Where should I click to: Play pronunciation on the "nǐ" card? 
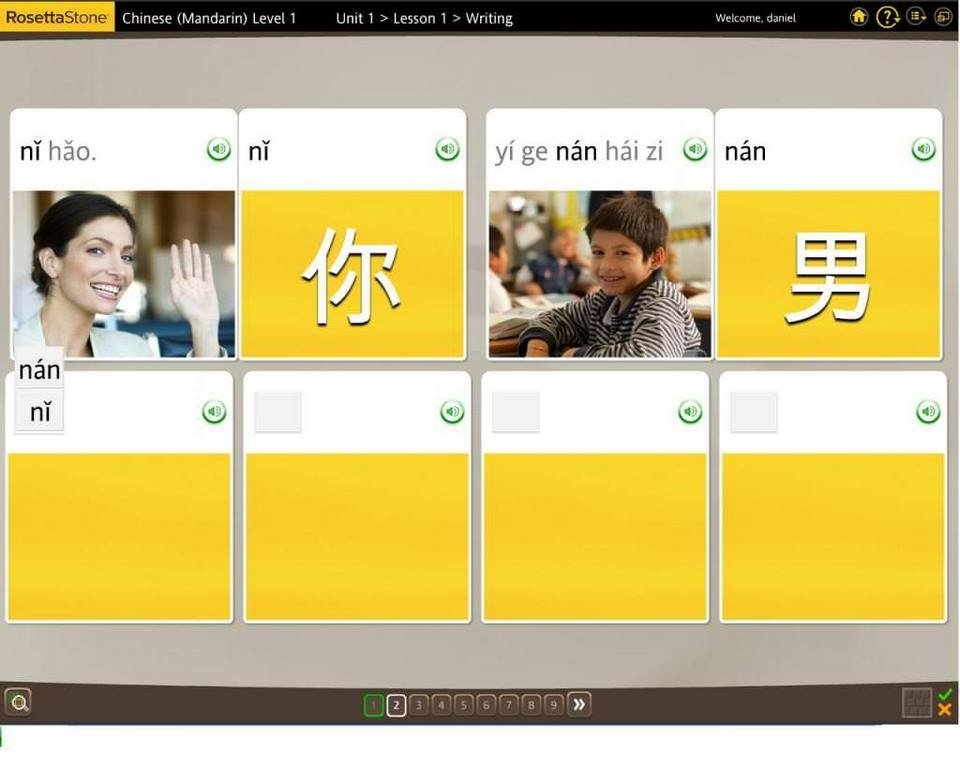point(446,148)
